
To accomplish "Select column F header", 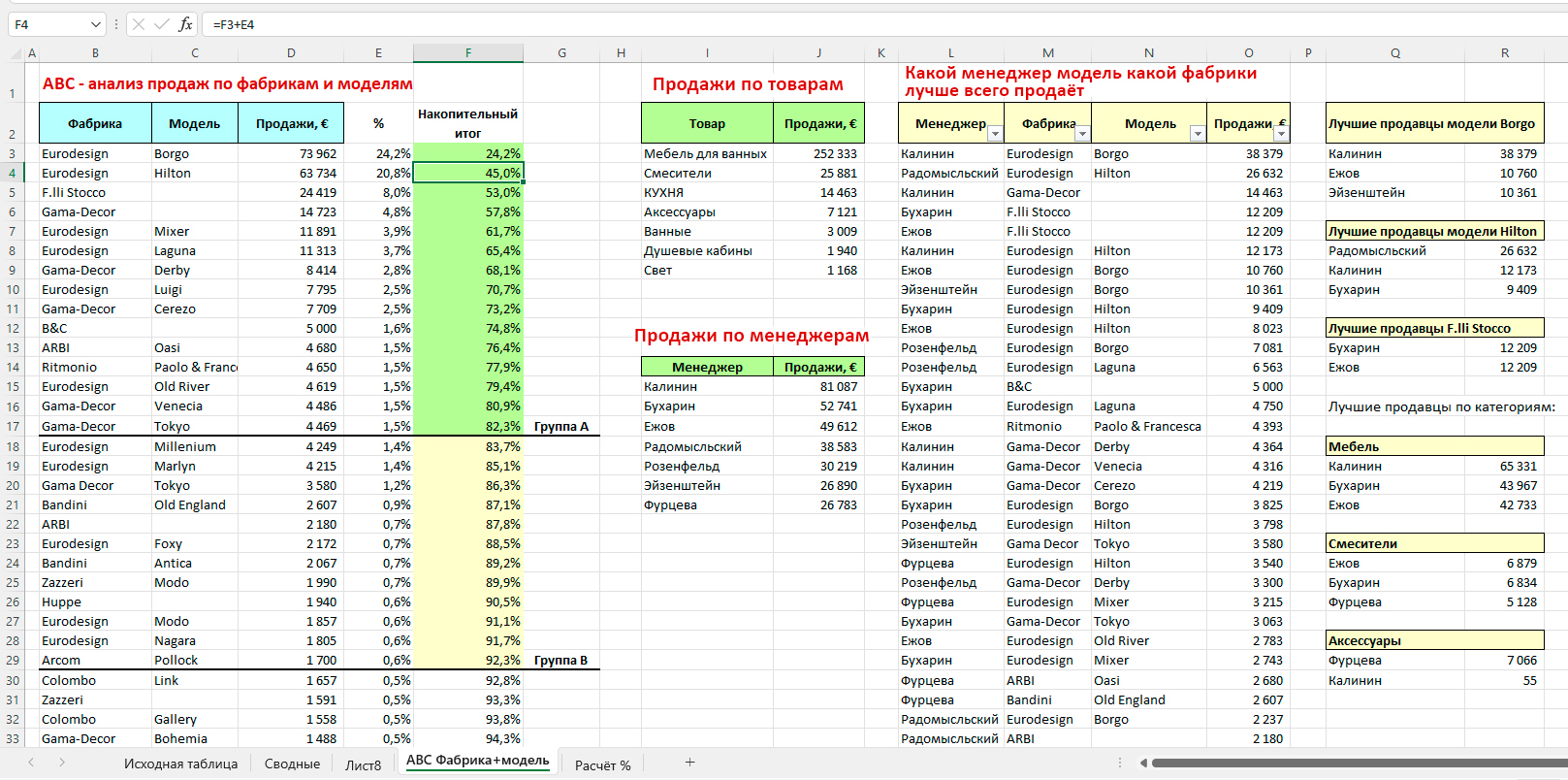I will point(468,53).
